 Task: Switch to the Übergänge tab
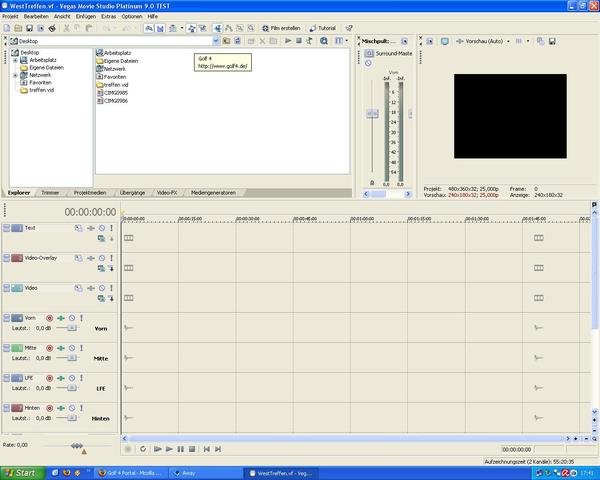pyautogui.click(x=132, y=193)
